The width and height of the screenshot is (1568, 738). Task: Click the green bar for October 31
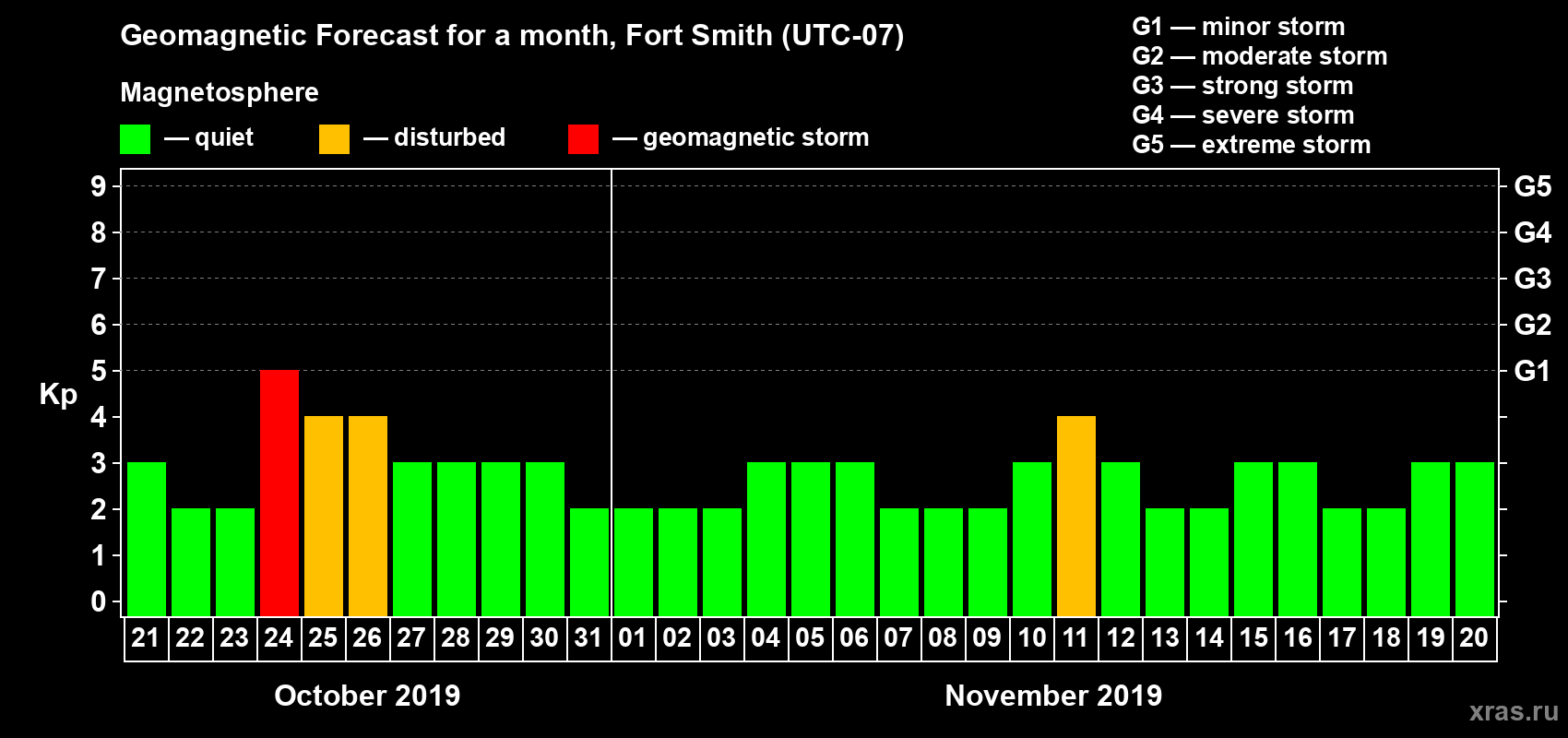(589, 563)
